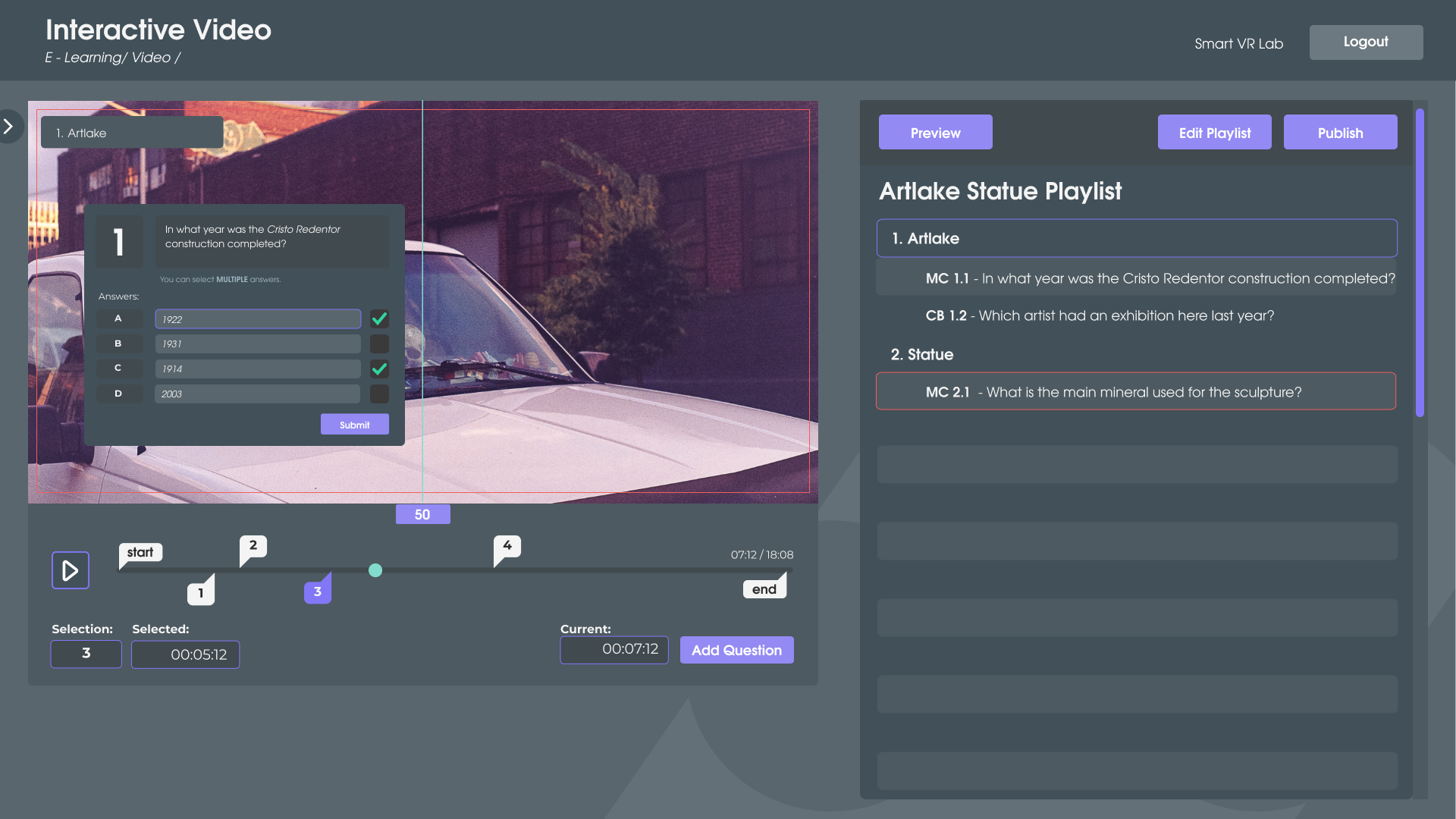Screen dimensions: 1456x819
Task: Click the Add Question button
Action: [736, 650]
